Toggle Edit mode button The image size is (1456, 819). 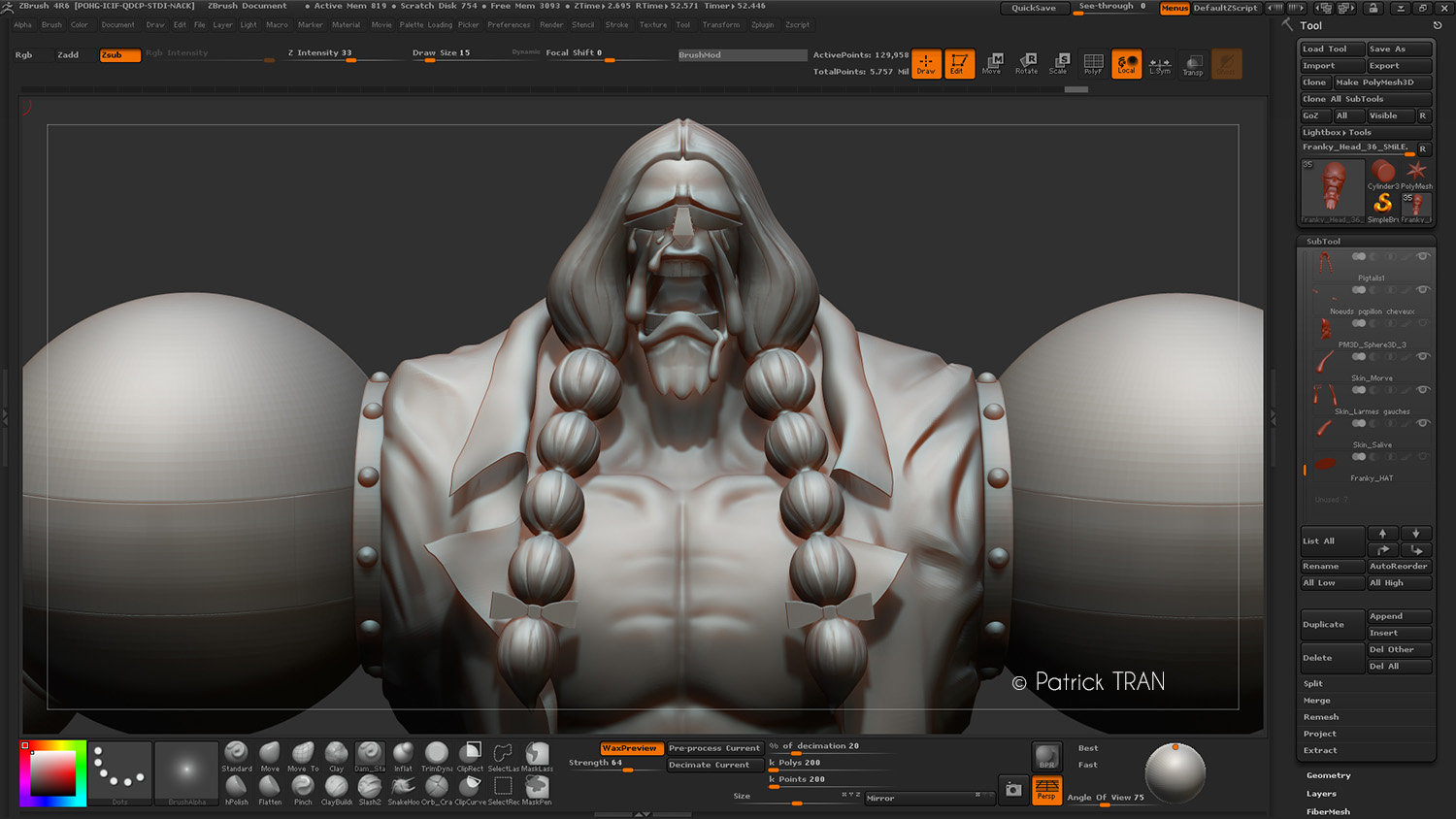[x=958, y=64]
